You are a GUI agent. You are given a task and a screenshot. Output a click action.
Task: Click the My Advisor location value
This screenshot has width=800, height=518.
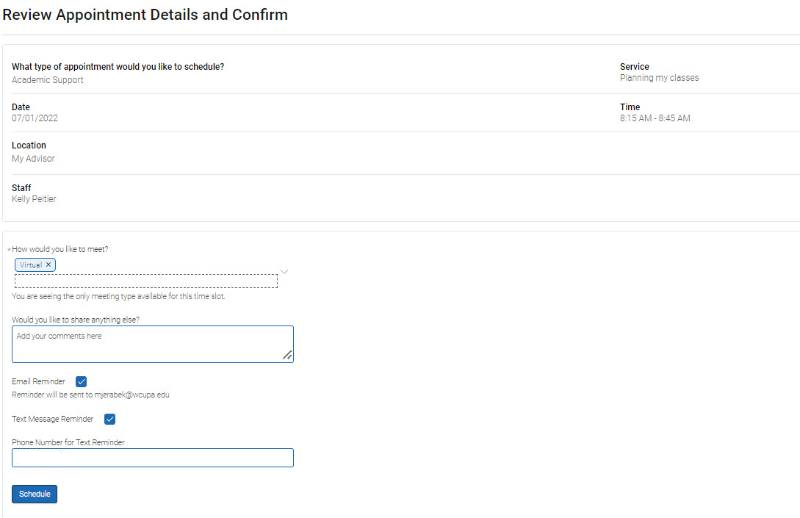[33, 158]
